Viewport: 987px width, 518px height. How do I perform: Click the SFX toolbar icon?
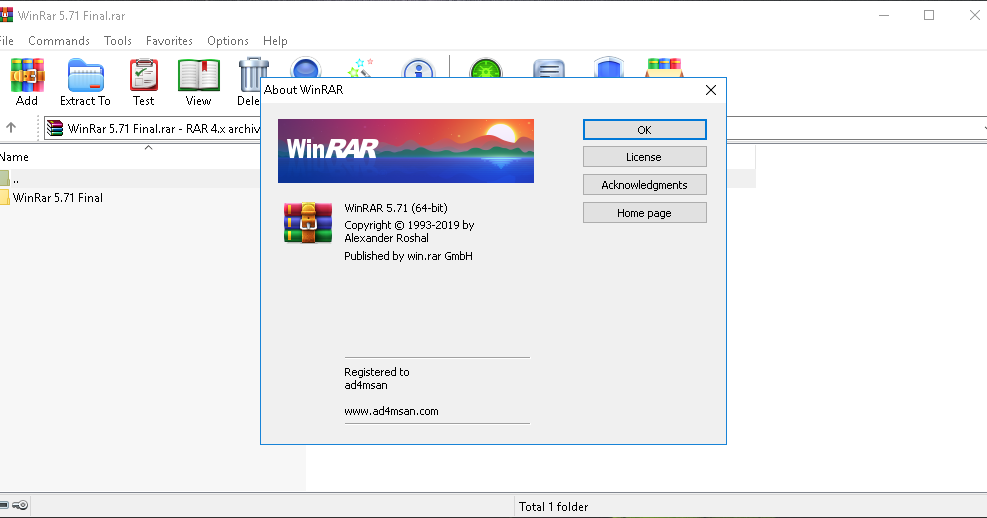pos(664,67)
